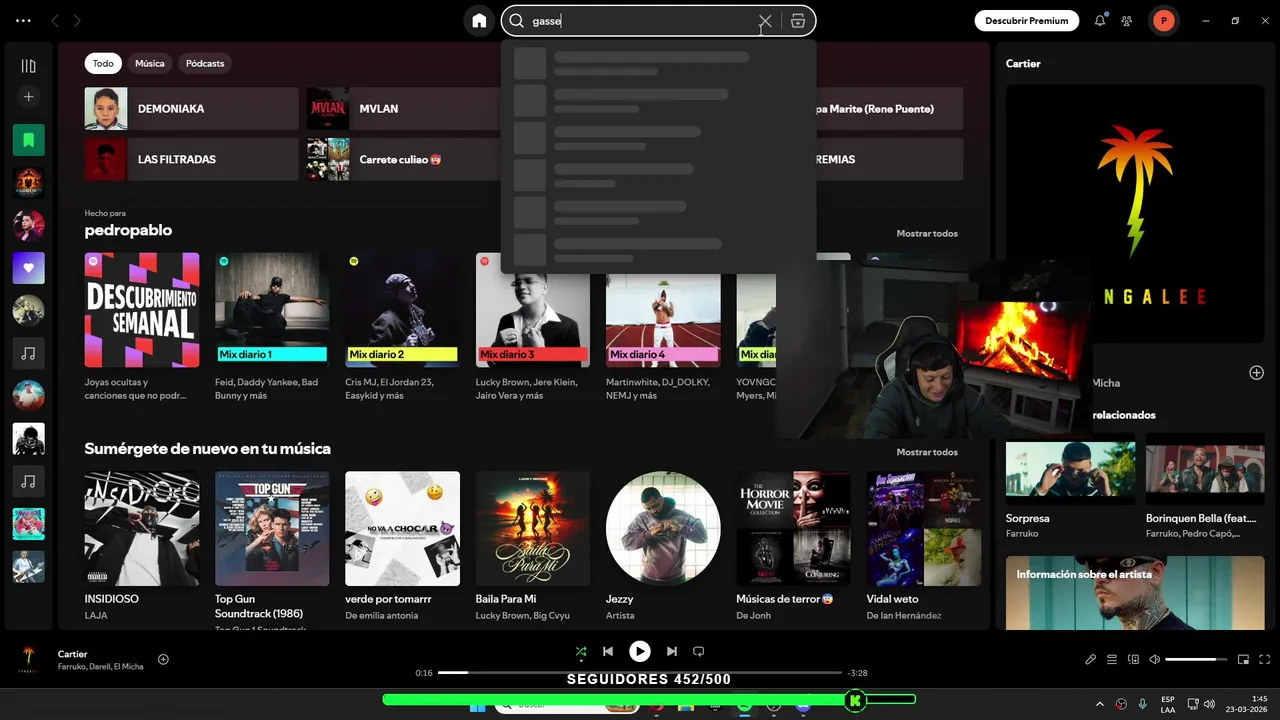Open the LAS FILTRADAS shortcut card
1280x720 pixels.
(x=191, y=159)
